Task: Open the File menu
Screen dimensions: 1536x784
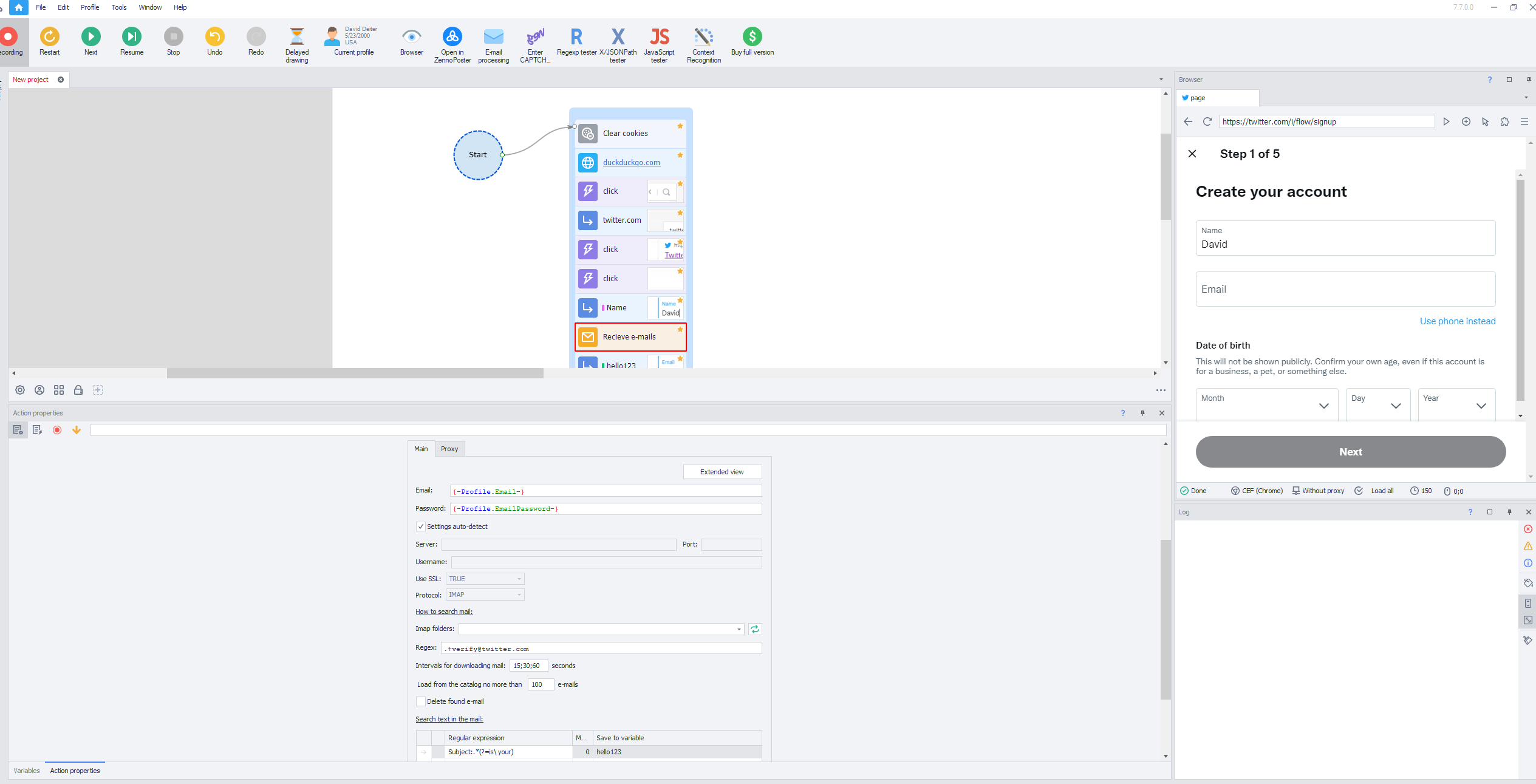Action: [41, 7]
